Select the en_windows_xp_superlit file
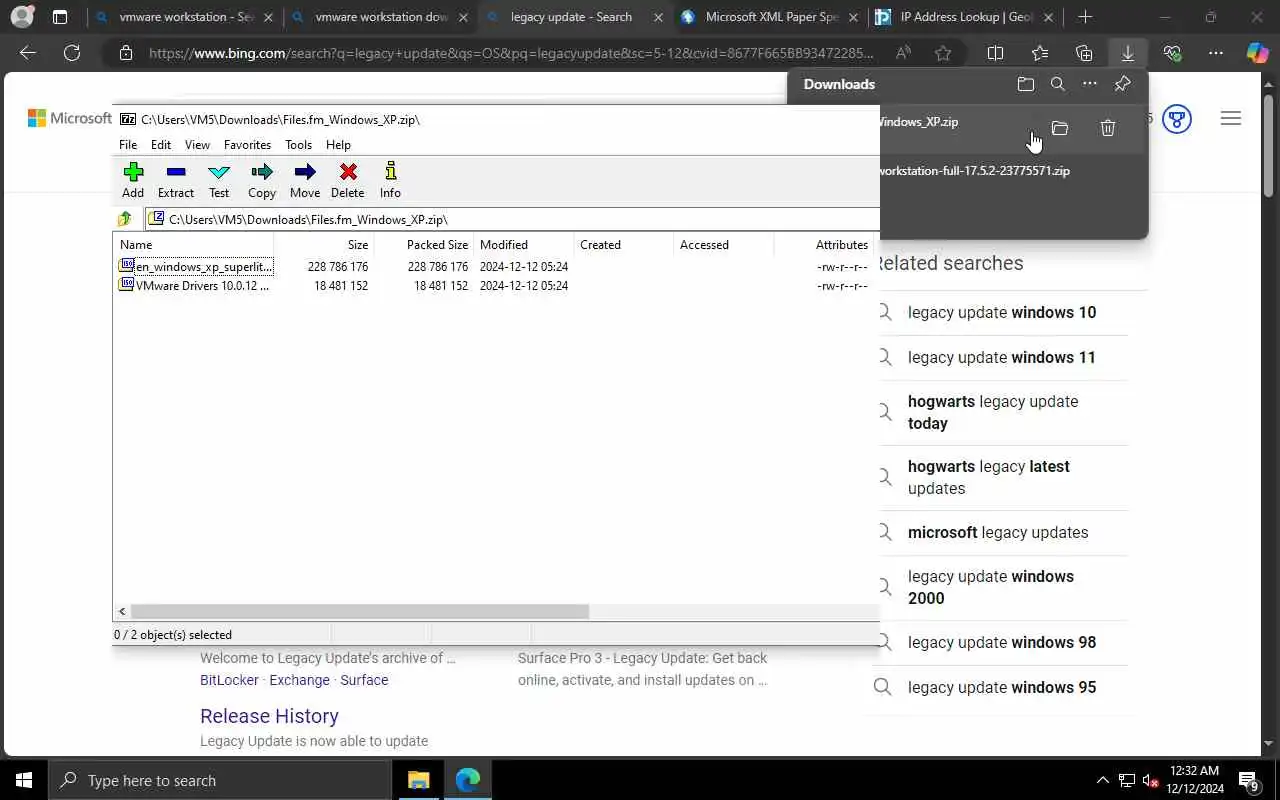The image size is (1280, 800). [196, 267]
